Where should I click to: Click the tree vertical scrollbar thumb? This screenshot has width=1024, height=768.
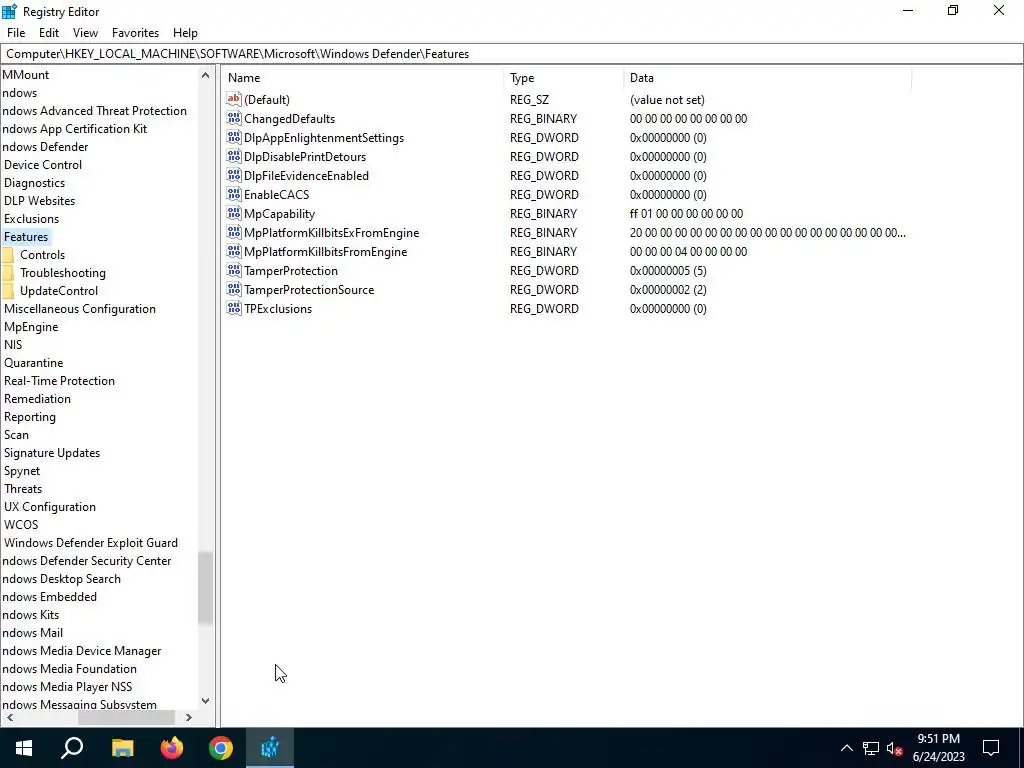coord(205,588)
